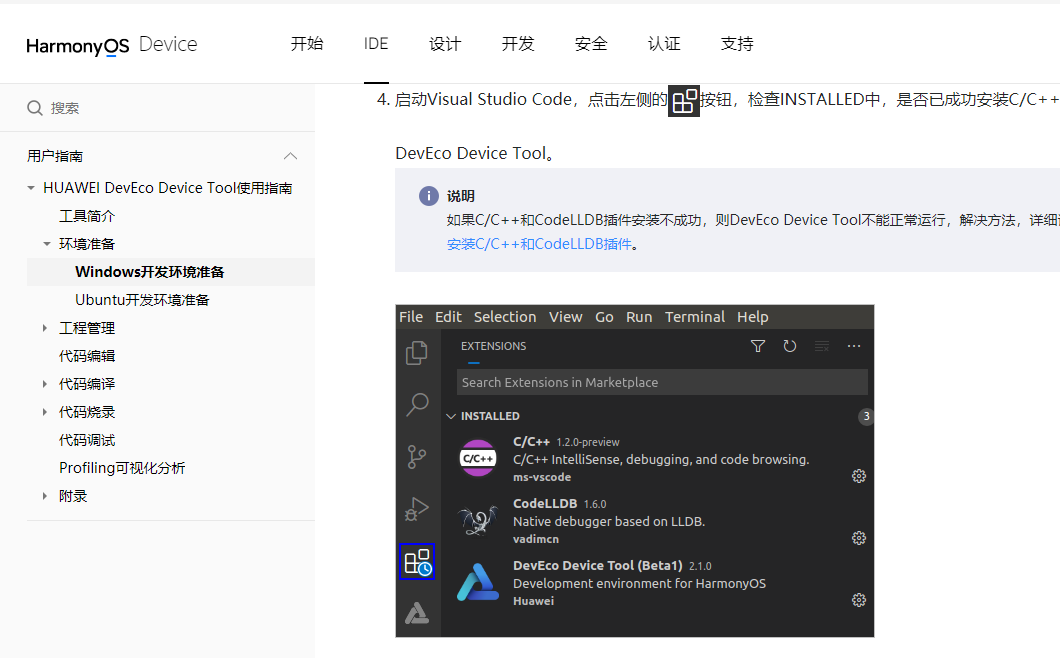
Task: Open the View menu in VS Code screenshot
Action: [566, 317]
